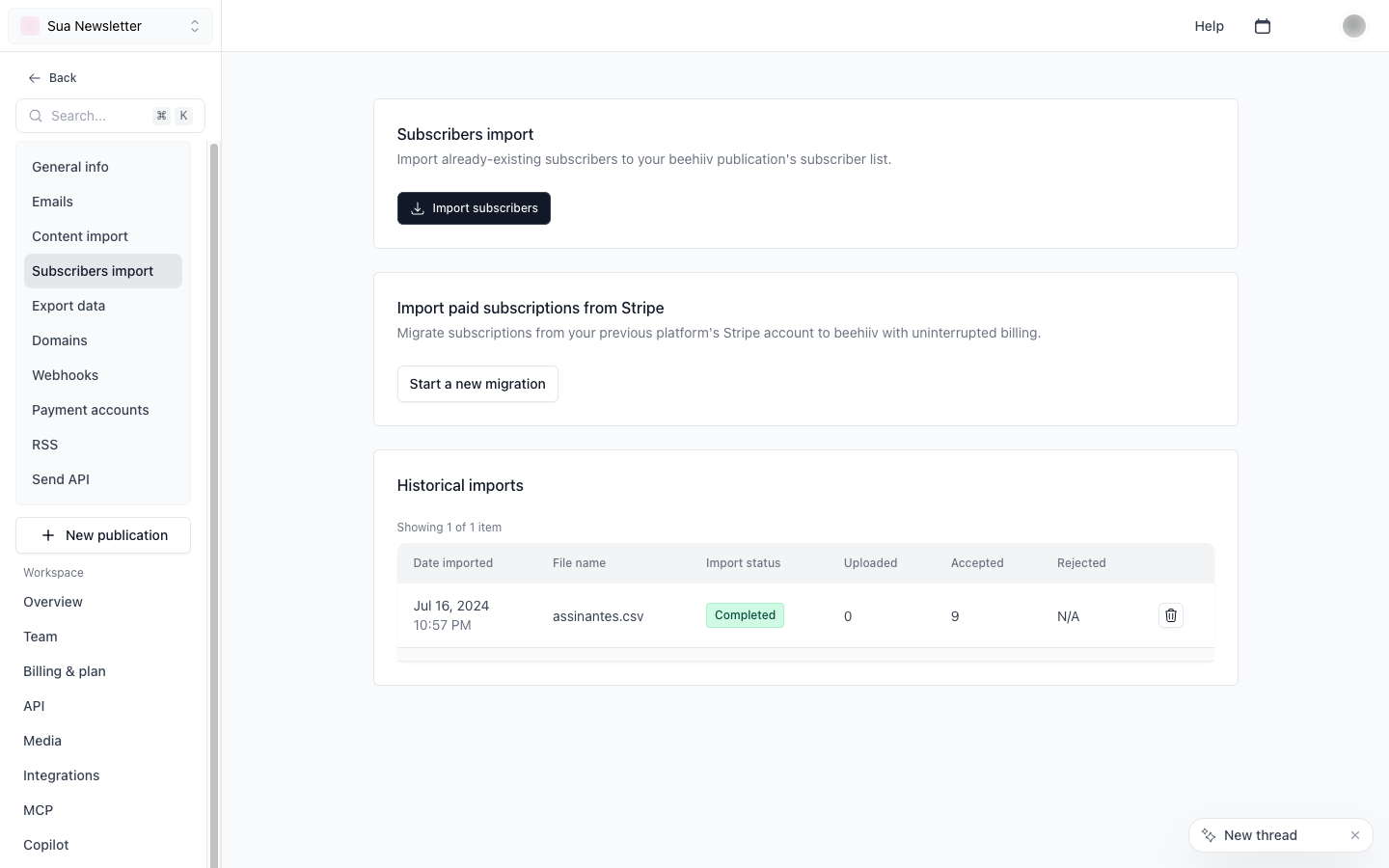Start a new migration from Stripe
Viewport: 1389px width, 868px height.
click(477, 384)
